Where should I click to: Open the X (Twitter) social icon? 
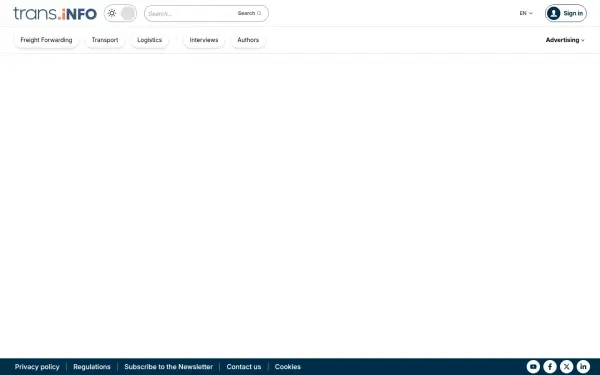click(x=567, y=367)
